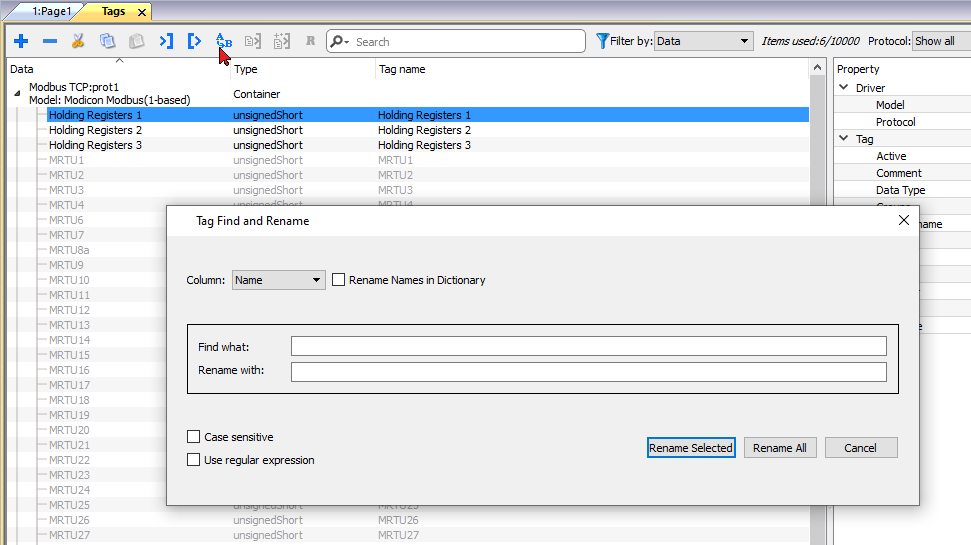
Task: Click the Model property row
Action: (904, 105)
